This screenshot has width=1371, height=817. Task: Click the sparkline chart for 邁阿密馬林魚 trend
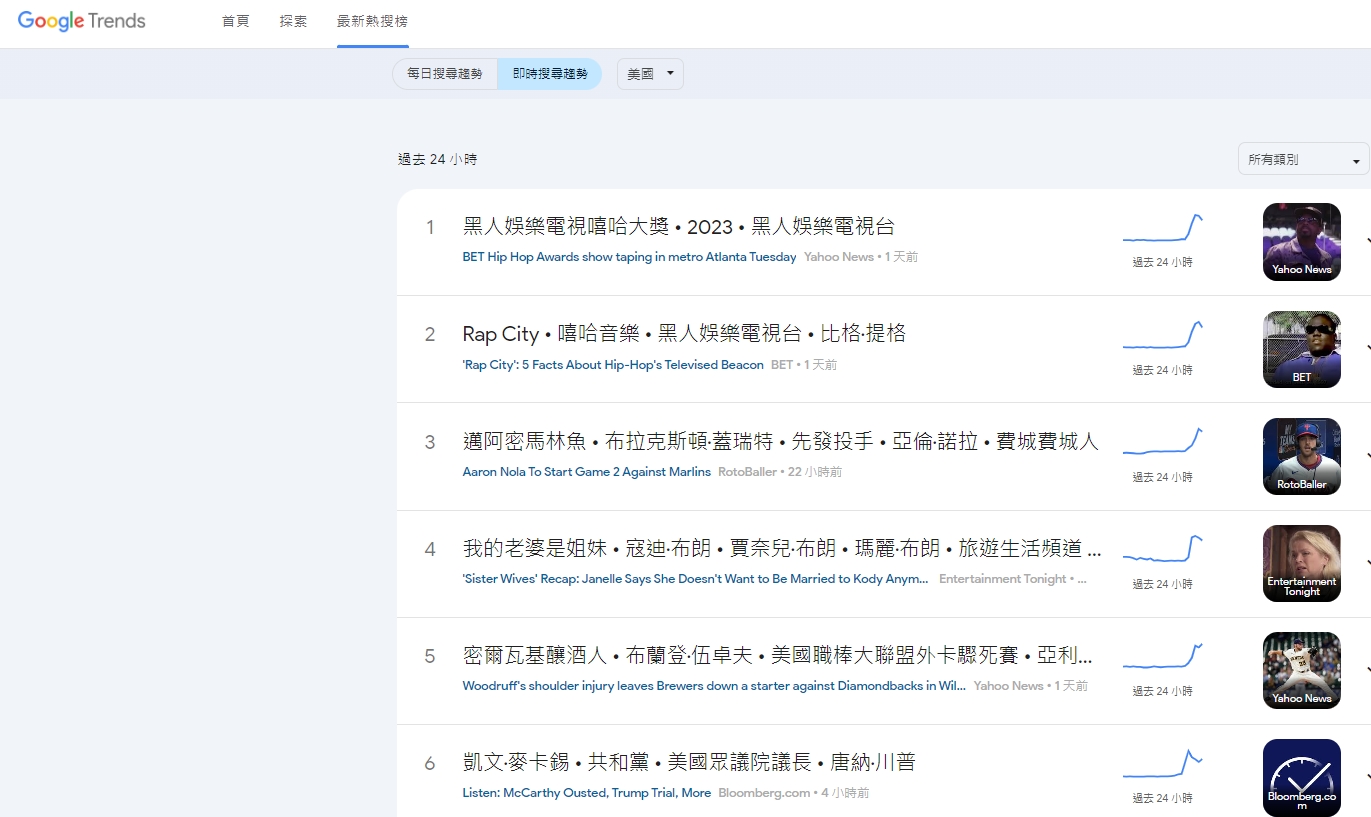[1162, 443]
